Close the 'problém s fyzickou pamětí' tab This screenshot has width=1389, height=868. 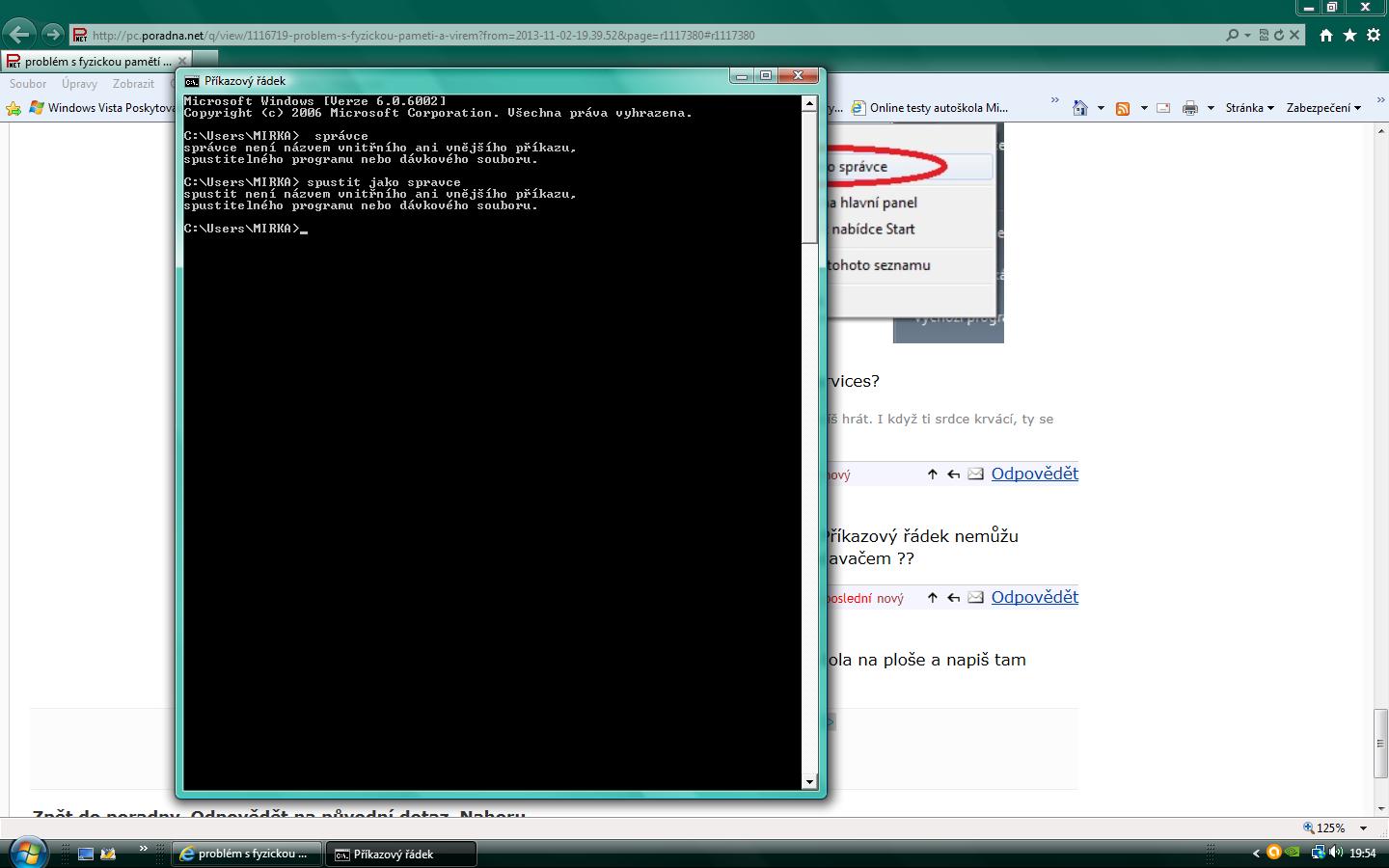click(182, 61)
